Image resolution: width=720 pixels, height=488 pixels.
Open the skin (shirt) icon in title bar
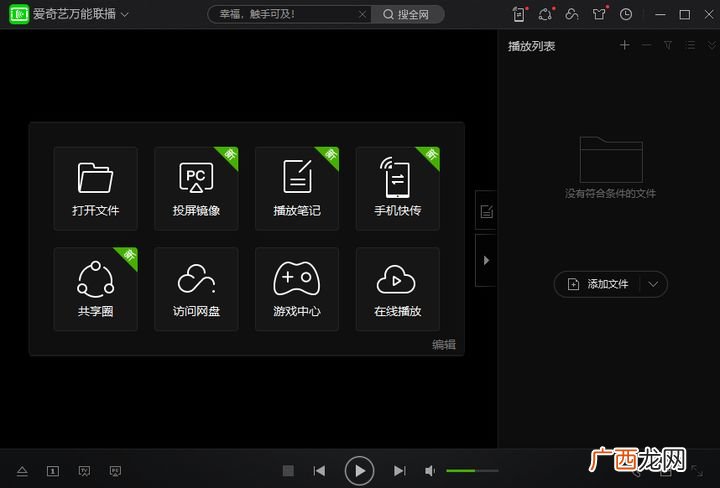599,14
